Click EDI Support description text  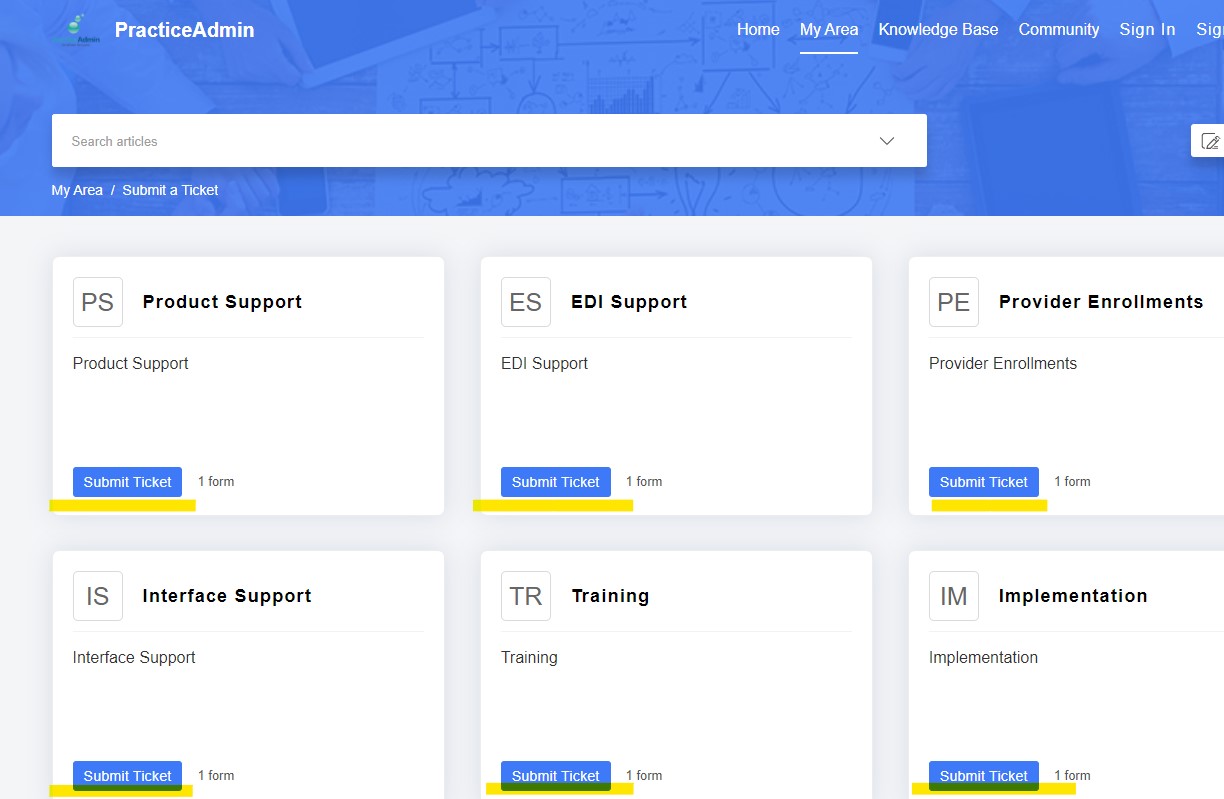pyautogui.click(x=544, y=364)
